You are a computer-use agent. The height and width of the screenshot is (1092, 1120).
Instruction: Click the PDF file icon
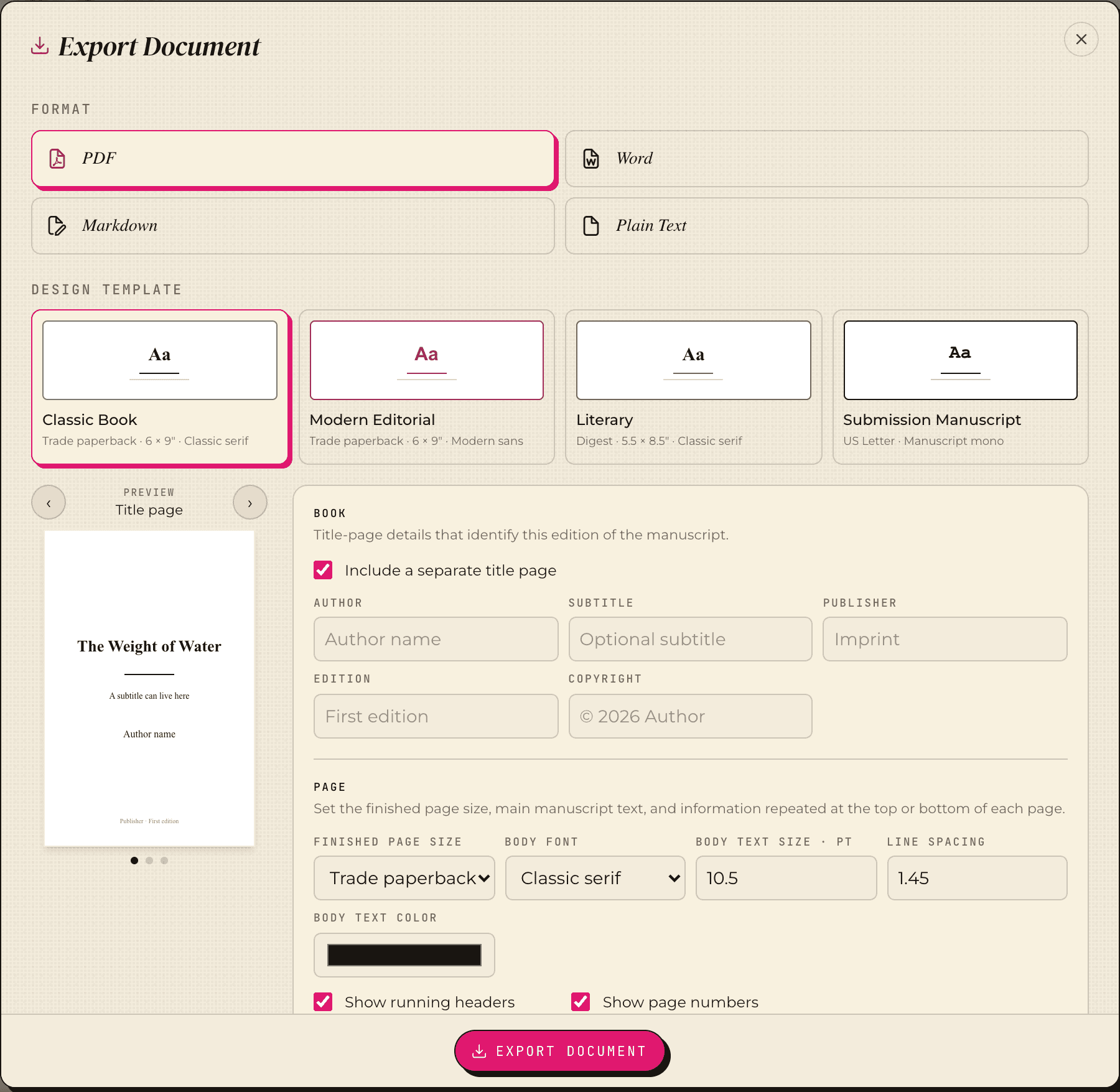click(x=57, y=159)
